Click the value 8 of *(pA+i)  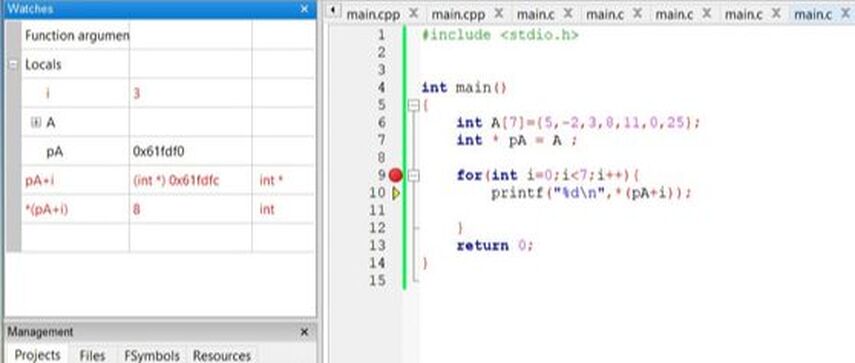pyautogui.click(x=136, y=209)
